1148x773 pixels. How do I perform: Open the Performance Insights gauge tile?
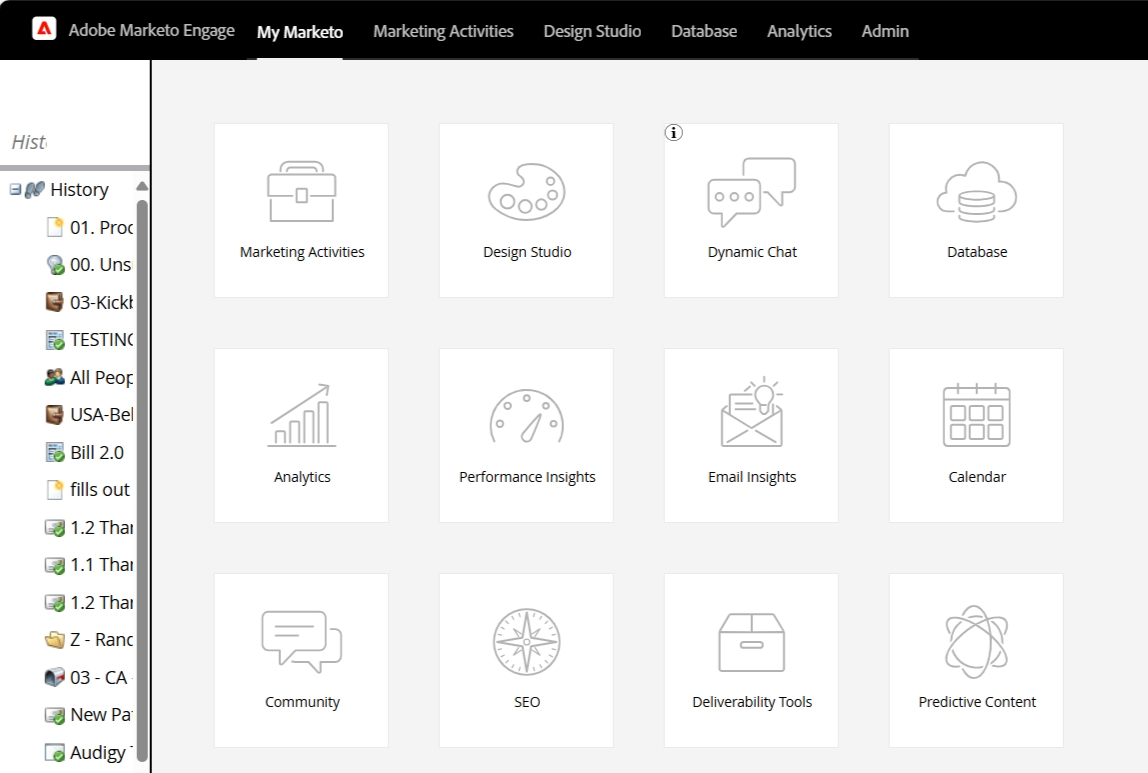tap(526, 436)
